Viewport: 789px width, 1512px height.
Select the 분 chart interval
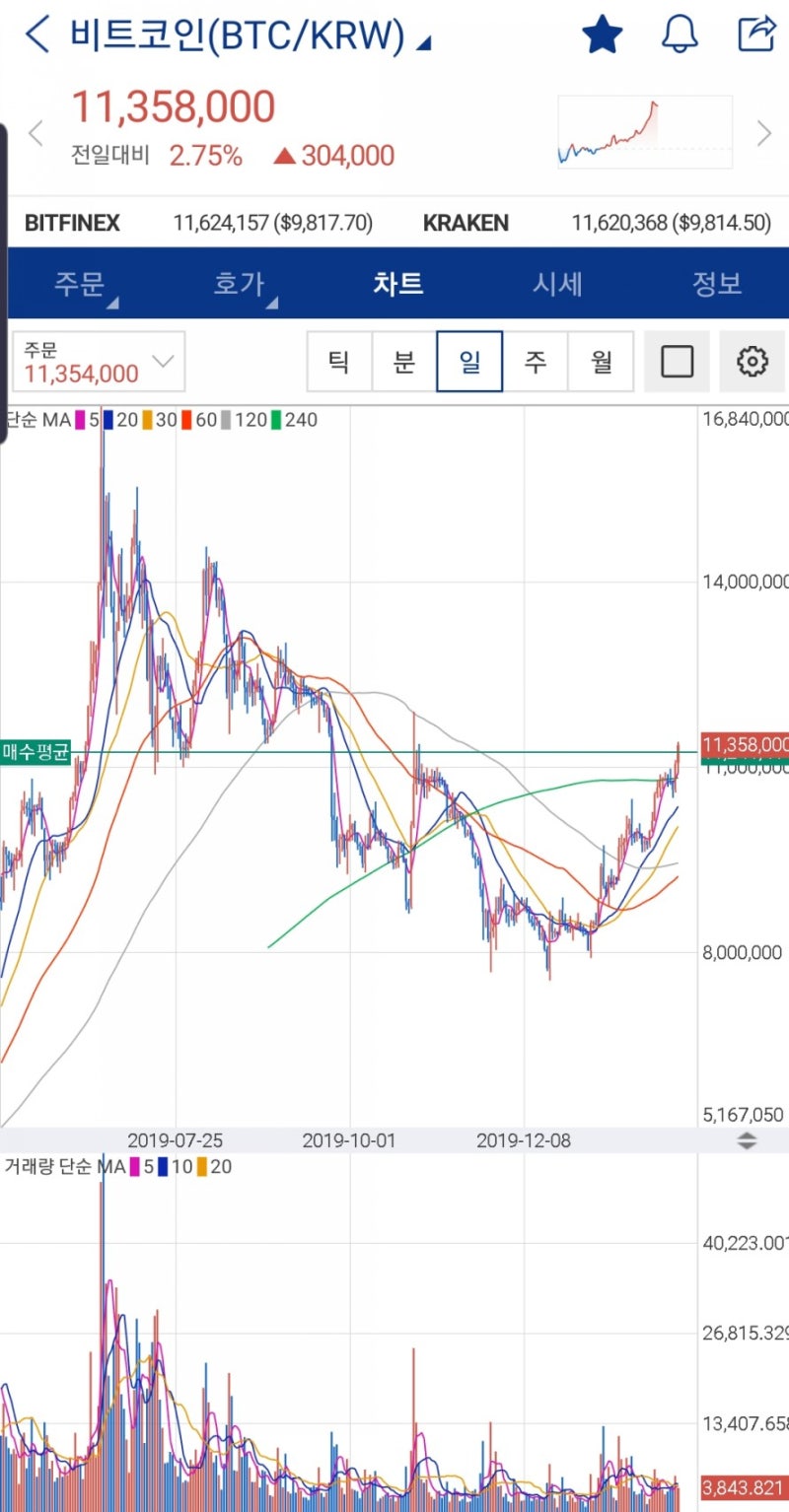pos(404,362)
